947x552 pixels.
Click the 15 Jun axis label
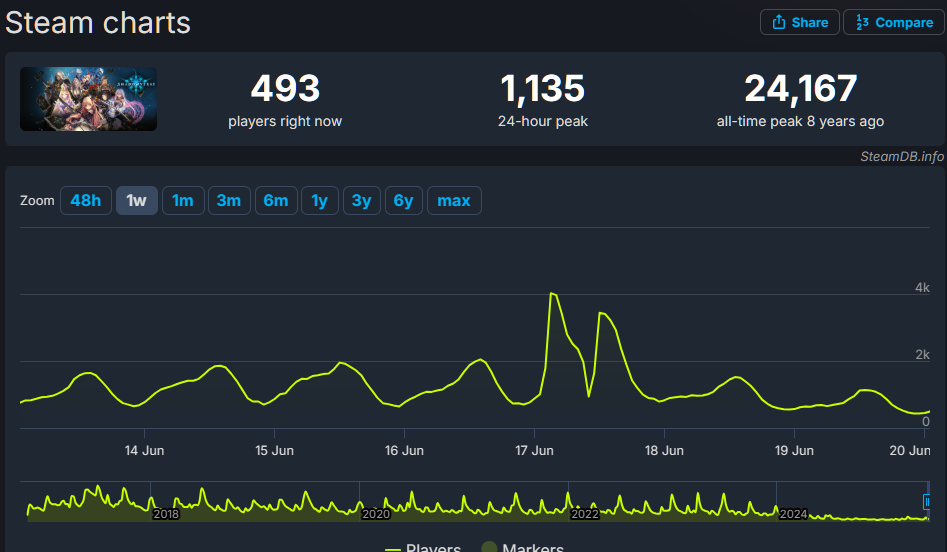click(x=274, y=451)
